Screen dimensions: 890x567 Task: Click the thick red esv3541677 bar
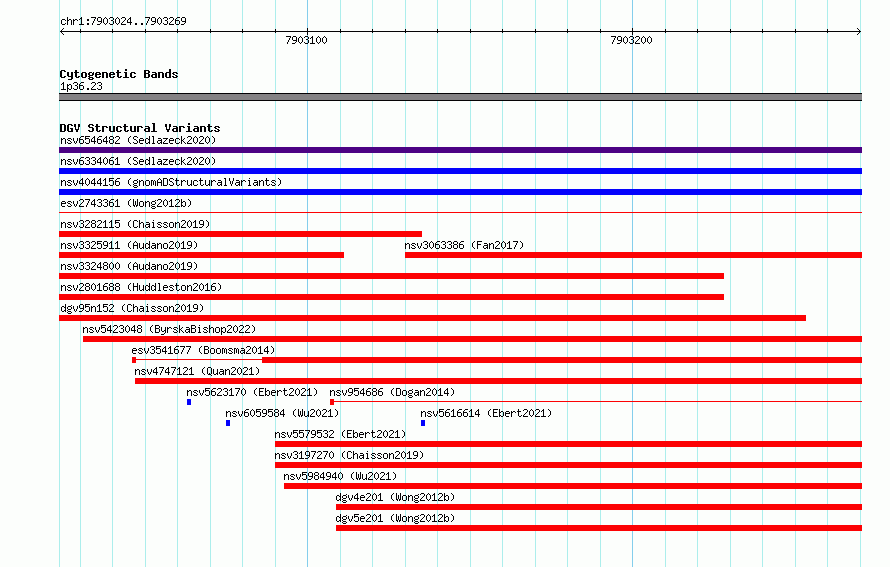tap(562, 360)
